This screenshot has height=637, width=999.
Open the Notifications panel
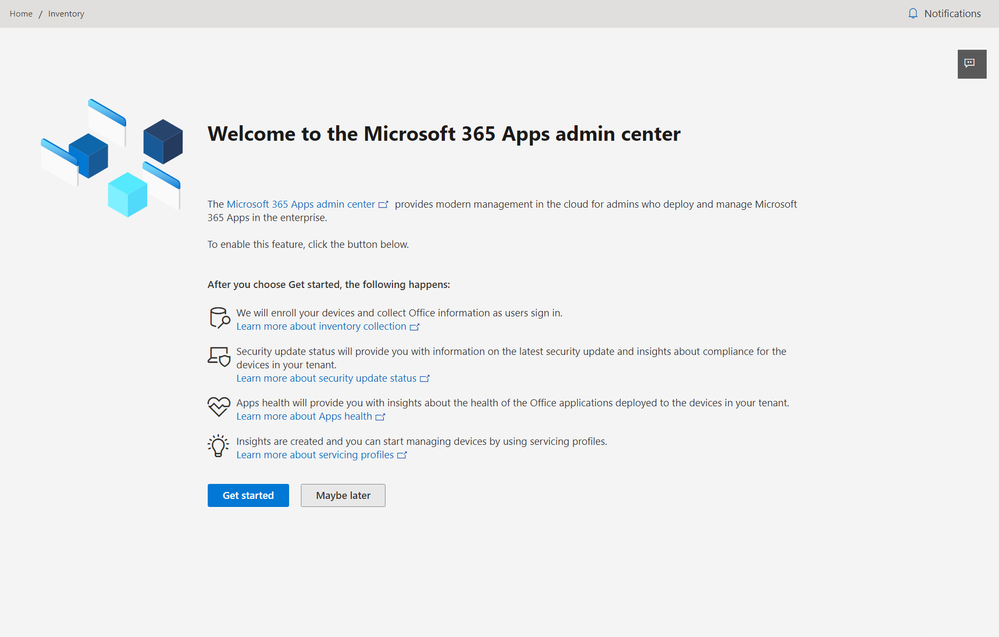click(x=944, y=13)
